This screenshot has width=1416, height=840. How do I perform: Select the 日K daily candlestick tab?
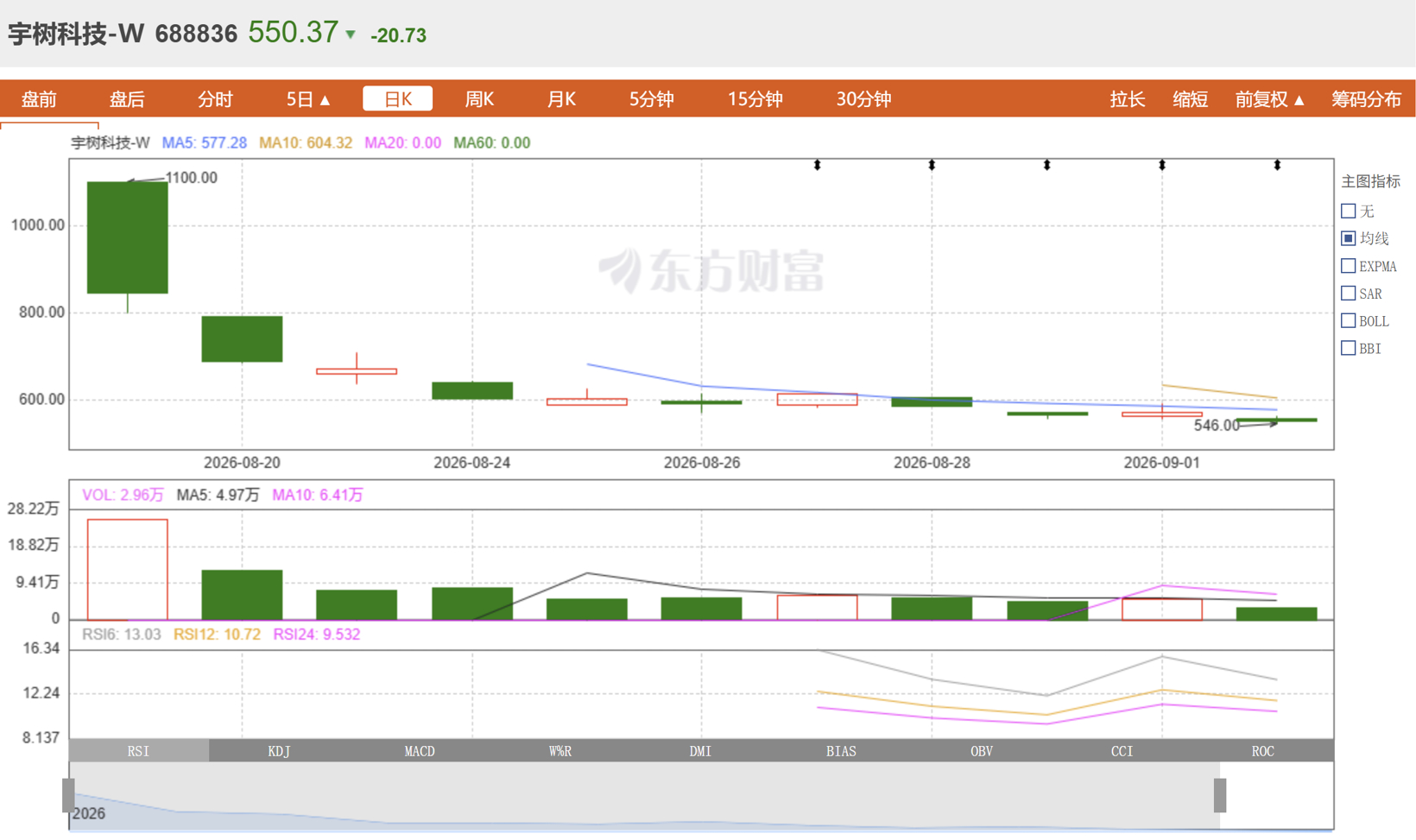click(397, 98)
